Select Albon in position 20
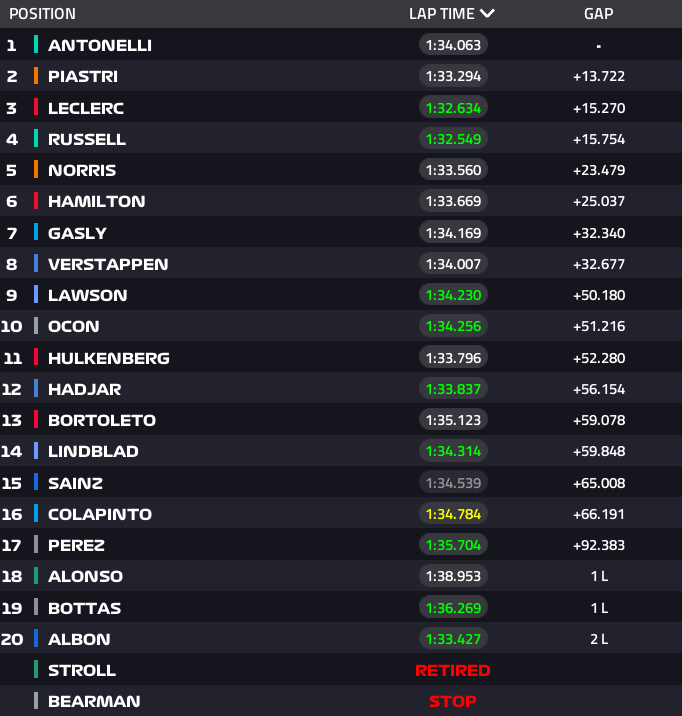Viewport: 682px width, 716px height. click(79, 639)
